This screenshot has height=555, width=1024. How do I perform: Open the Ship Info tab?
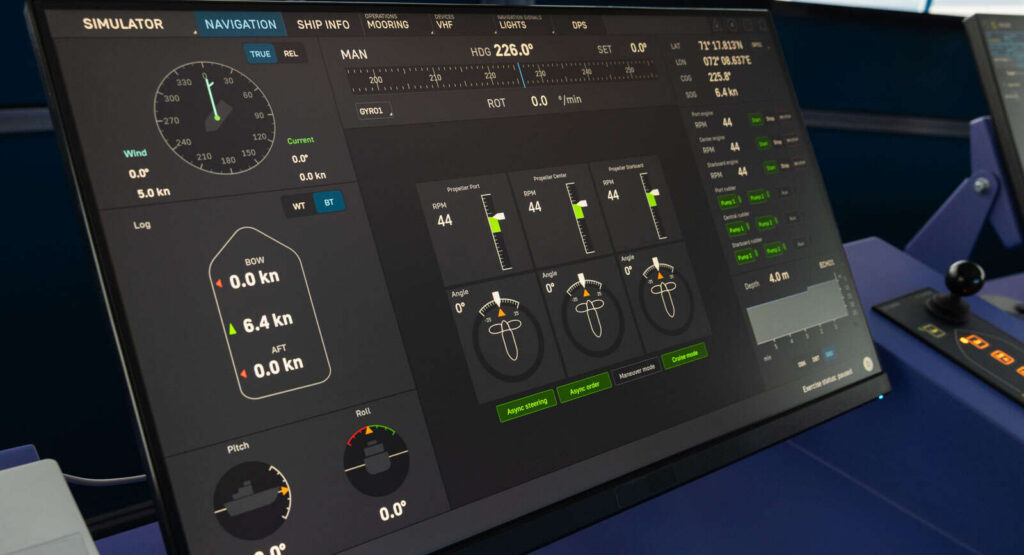tap(323, 24)
